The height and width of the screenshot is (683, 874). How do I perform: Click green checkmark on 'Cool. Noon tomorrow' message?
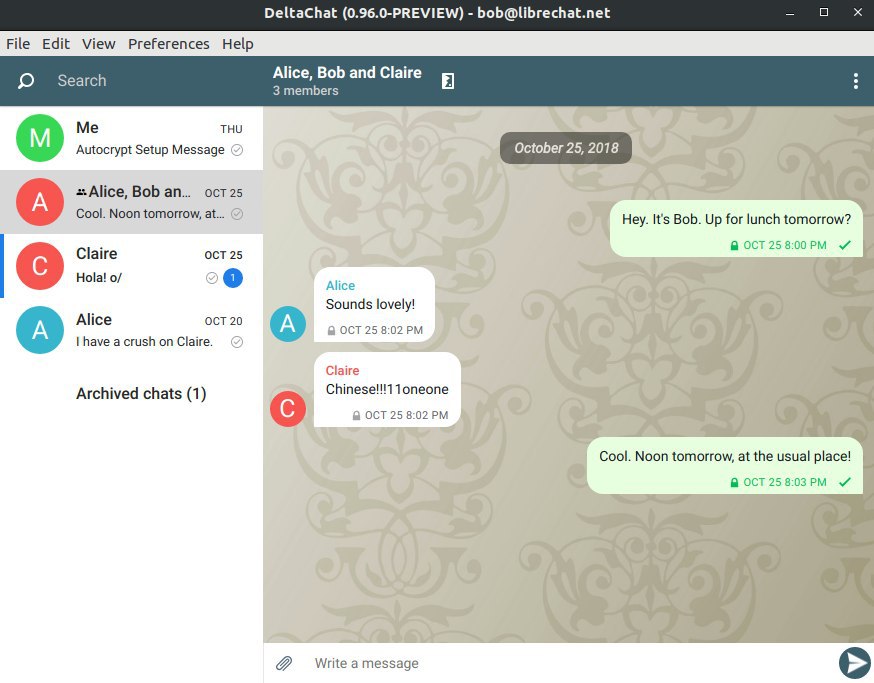coord(845,482)
